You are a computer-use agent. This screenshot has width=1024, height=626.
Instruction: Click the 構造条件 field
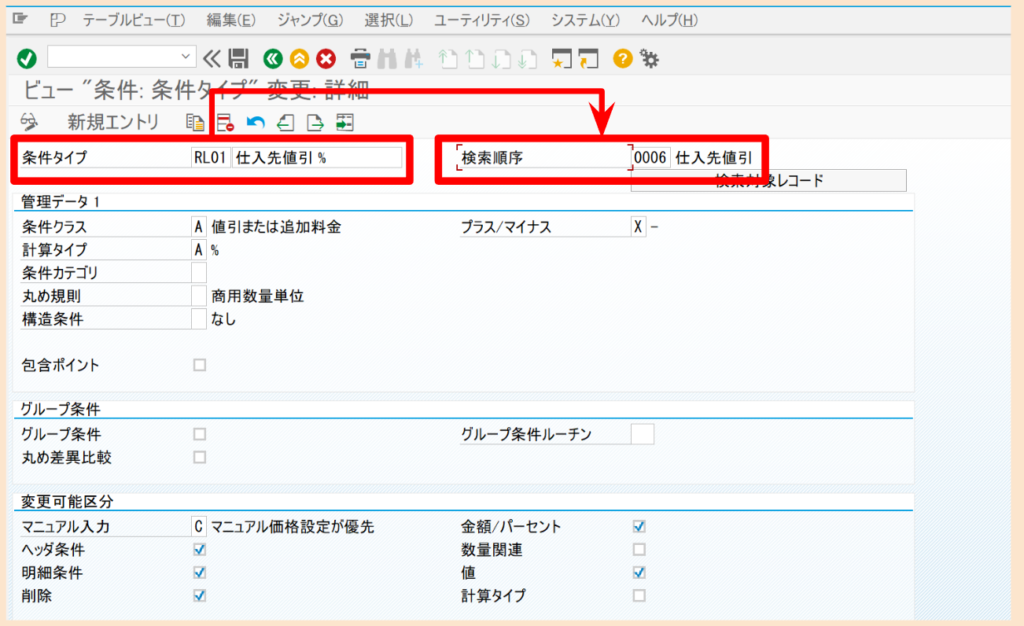(x=199, y=319)
